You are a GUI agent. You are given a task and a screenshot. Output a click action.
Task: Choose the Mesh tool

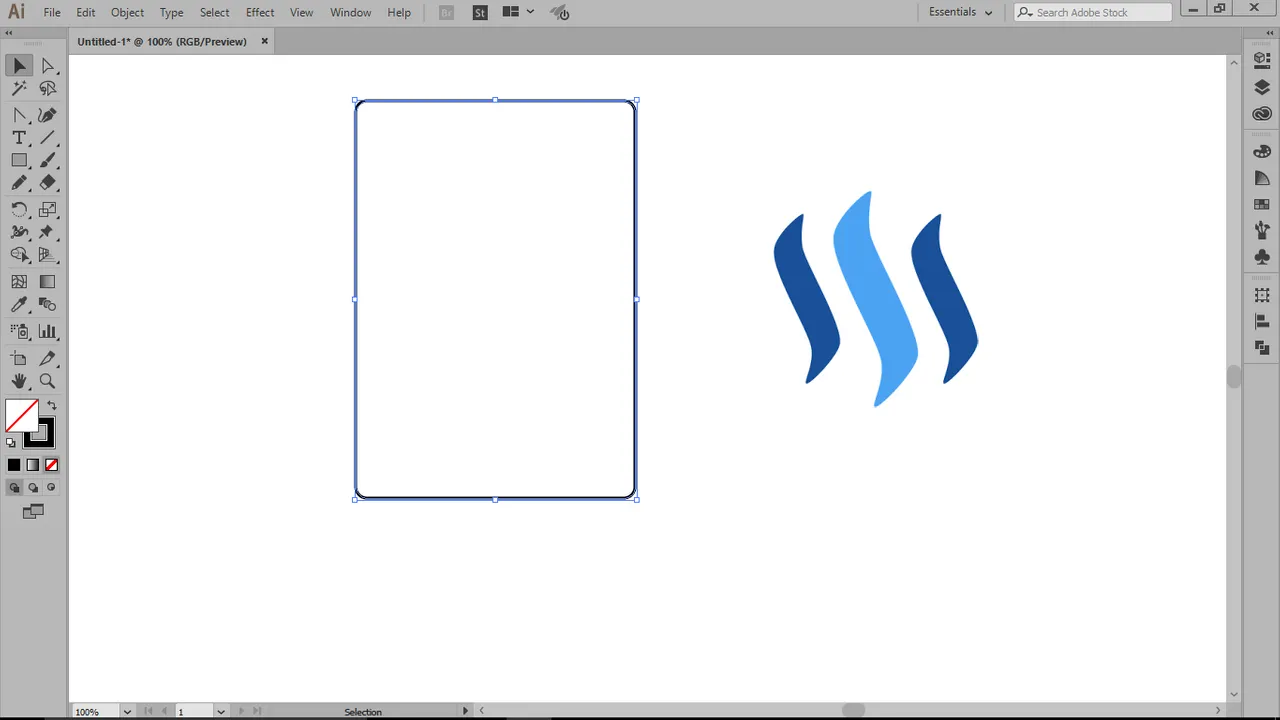tap(20, 282)
